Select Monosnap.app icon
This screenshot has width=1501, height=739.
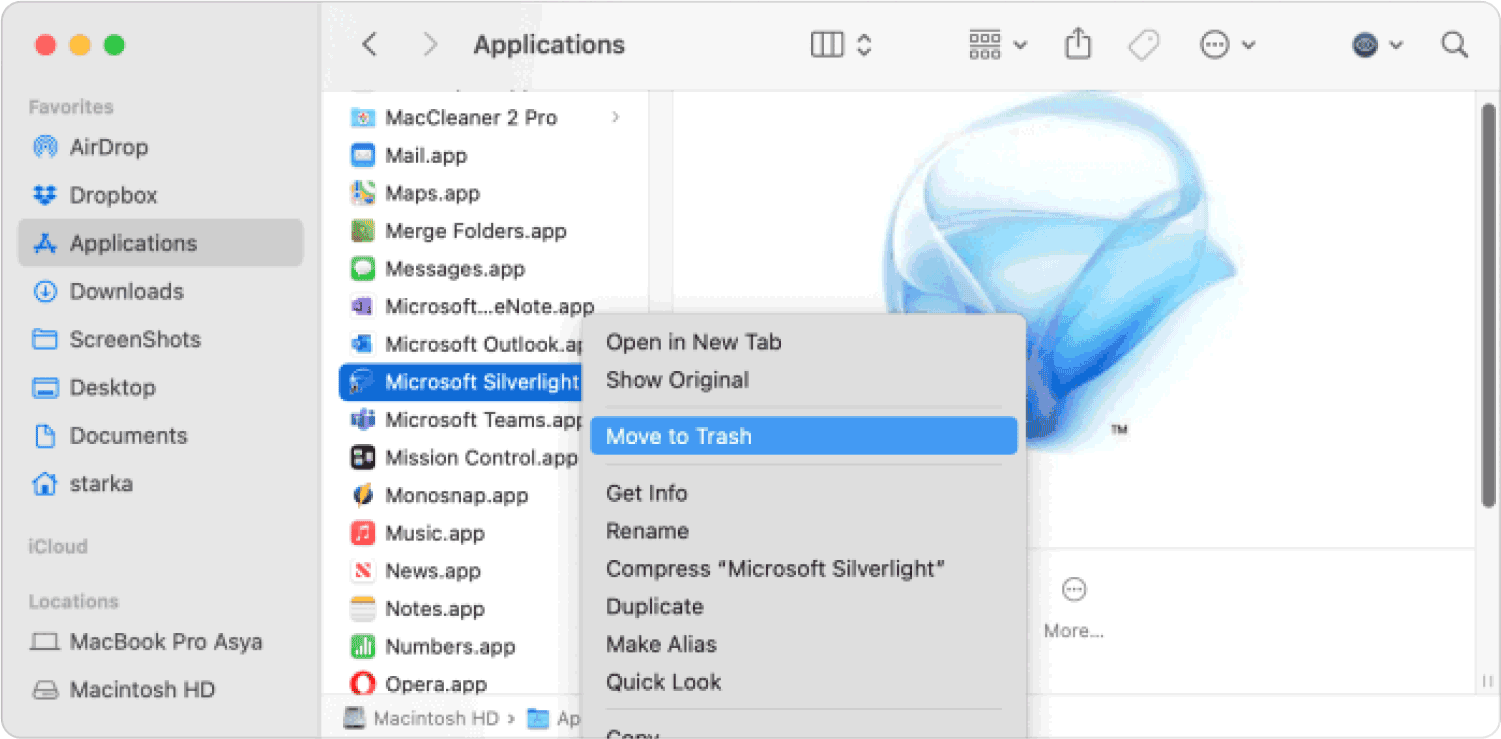coord(362,495)
